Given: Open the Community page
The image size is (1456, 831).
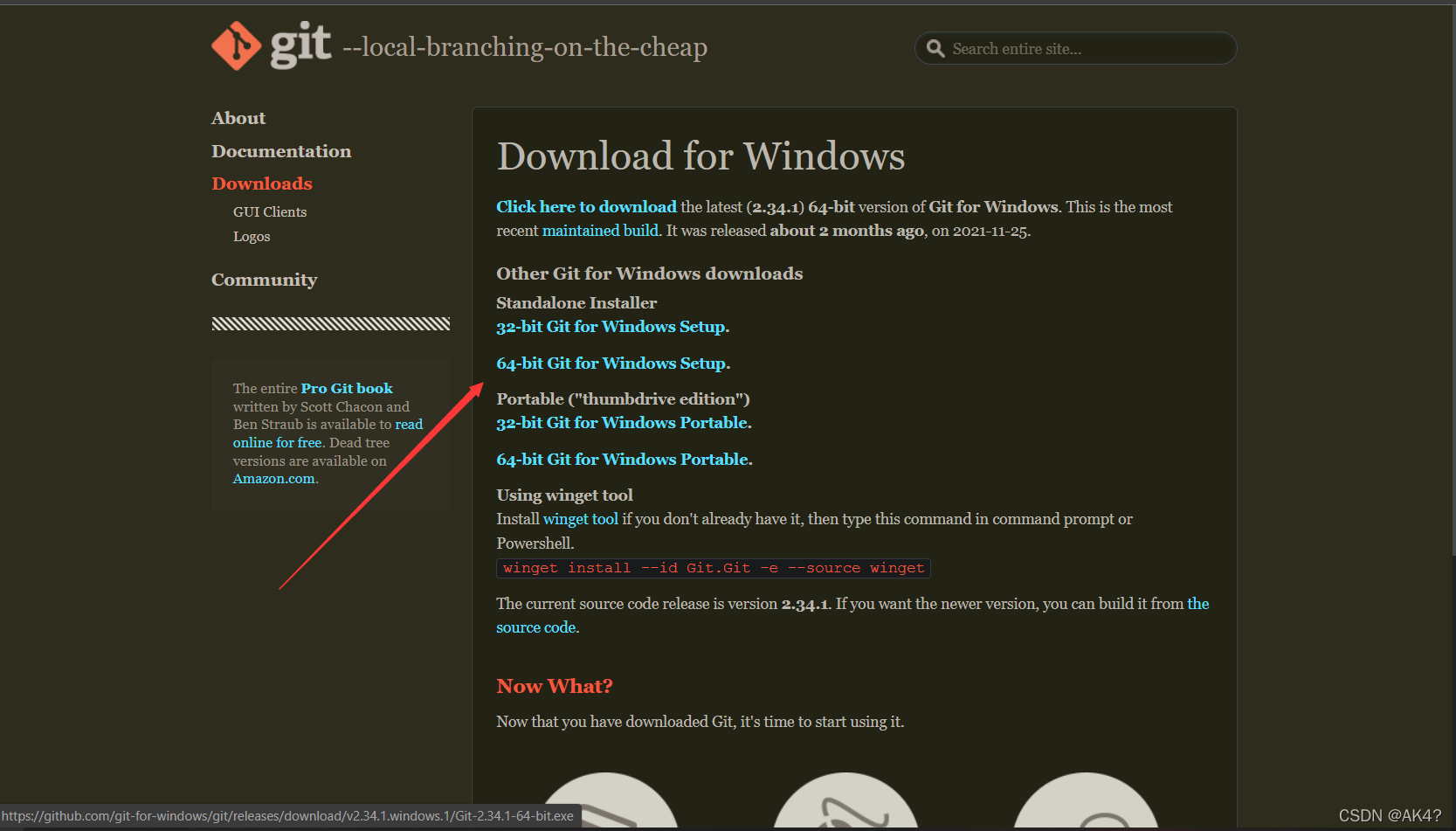Looking at the screenshot, I should tap(265, 280).
